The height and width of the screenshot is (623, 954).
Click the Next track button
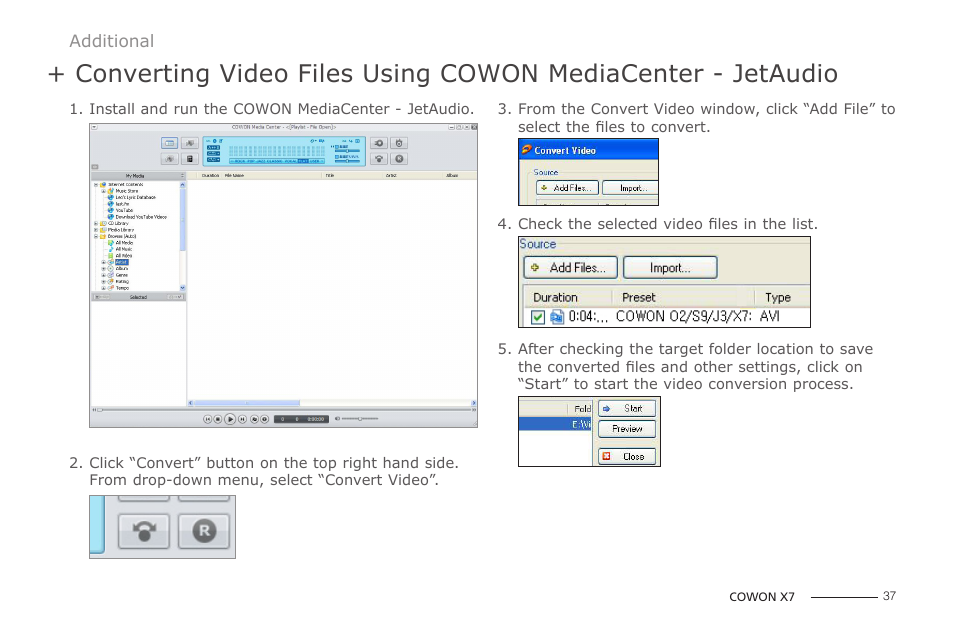242,419
